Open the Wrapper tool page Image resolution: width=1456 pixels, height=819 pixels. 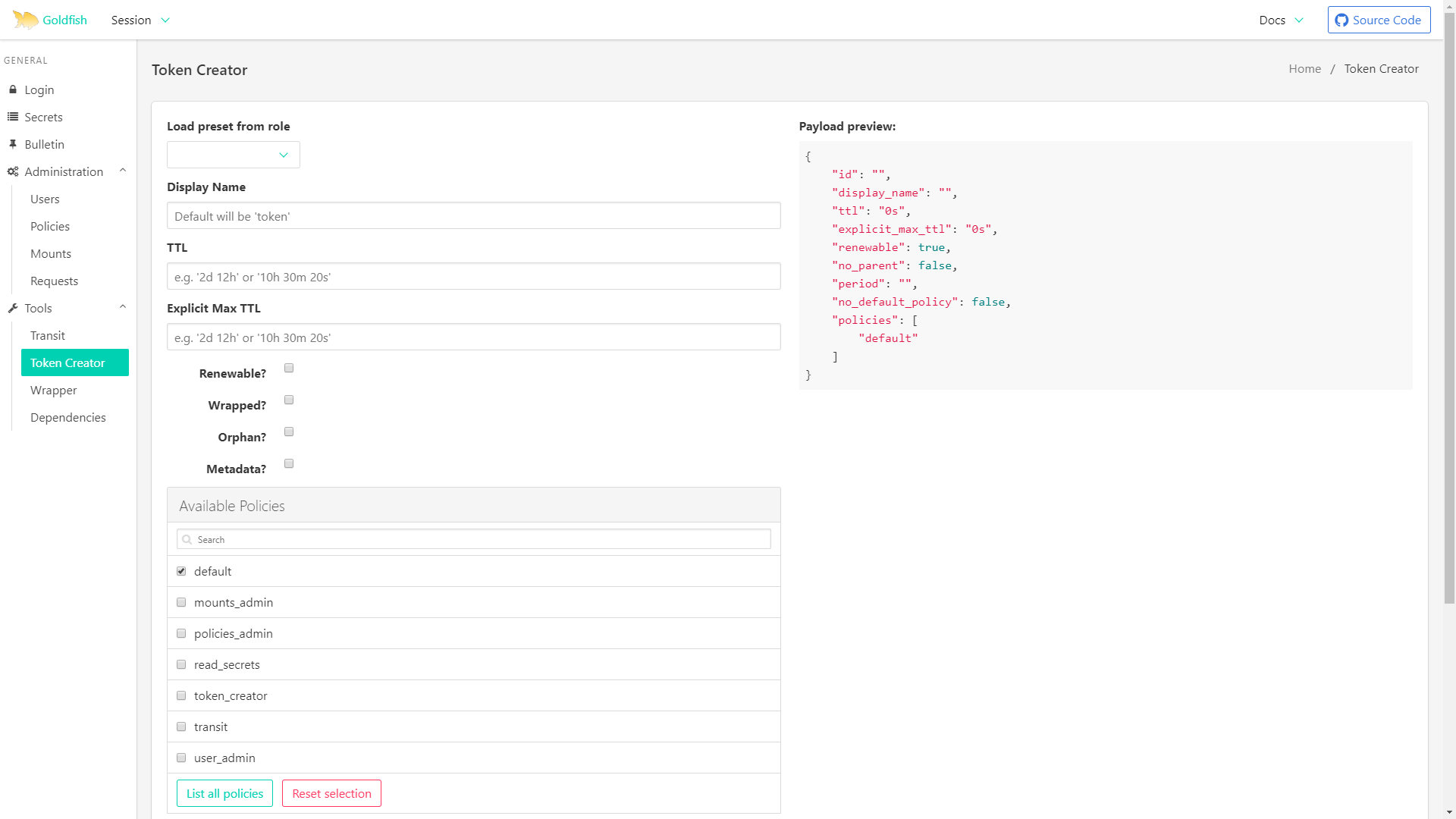[x=54, y=390]
